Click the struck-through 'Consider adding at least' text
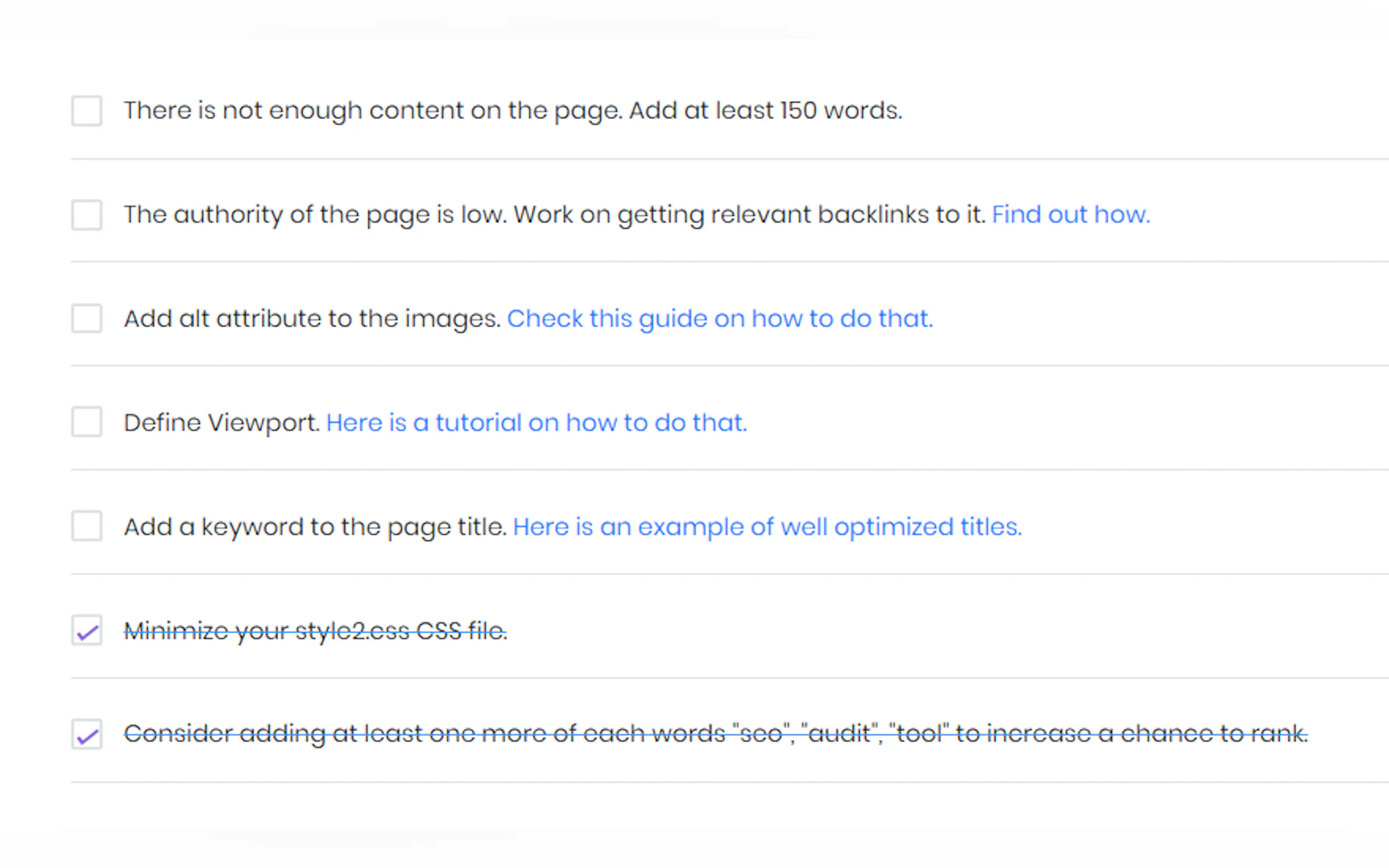Viewport: 1389px width, 868px height. click(x=715, y=734)
